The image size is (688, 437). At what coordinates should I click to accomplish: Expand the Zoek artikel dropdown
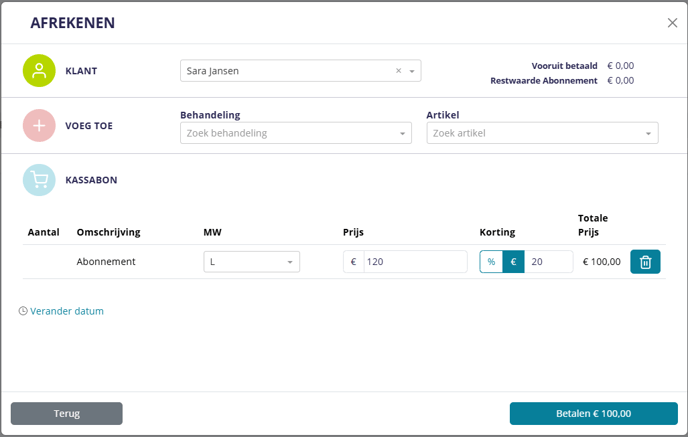pos(648,133)
